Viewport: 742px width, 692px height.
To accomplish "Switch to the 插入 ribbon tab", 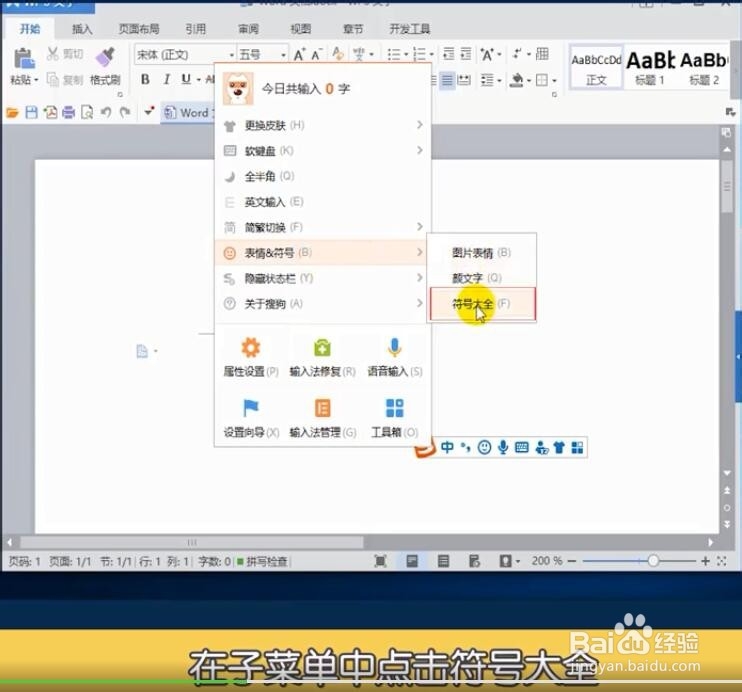I will (82, 29).
